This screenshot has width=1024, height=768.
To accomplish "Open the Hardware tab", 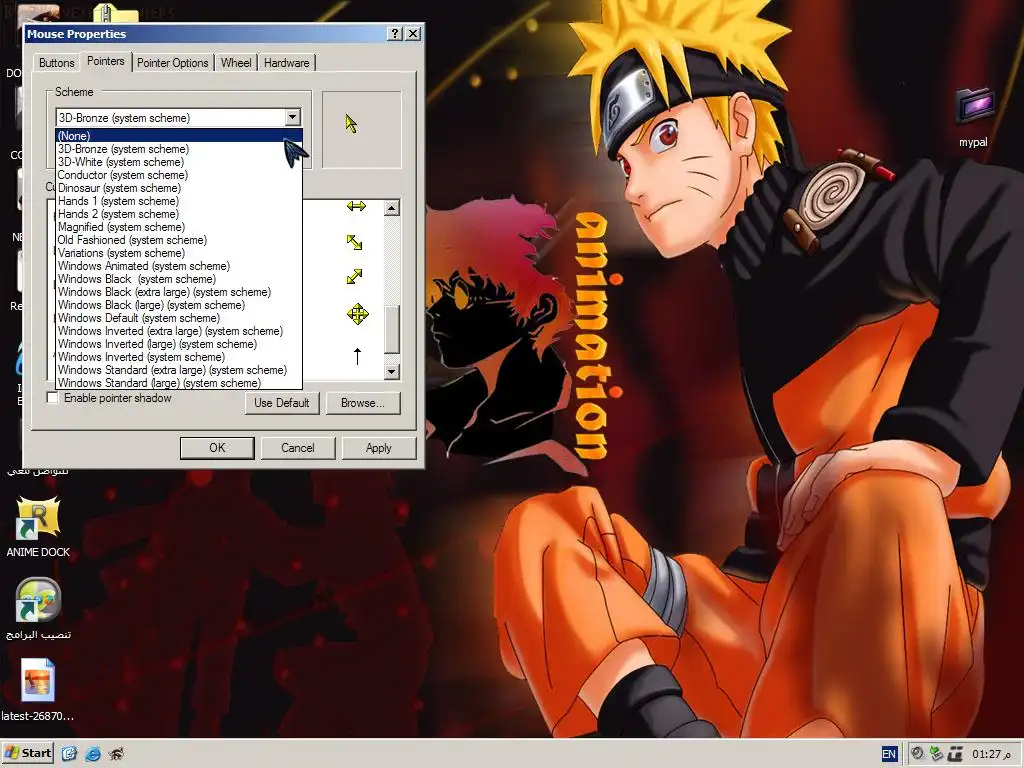I will click(287, 63).
